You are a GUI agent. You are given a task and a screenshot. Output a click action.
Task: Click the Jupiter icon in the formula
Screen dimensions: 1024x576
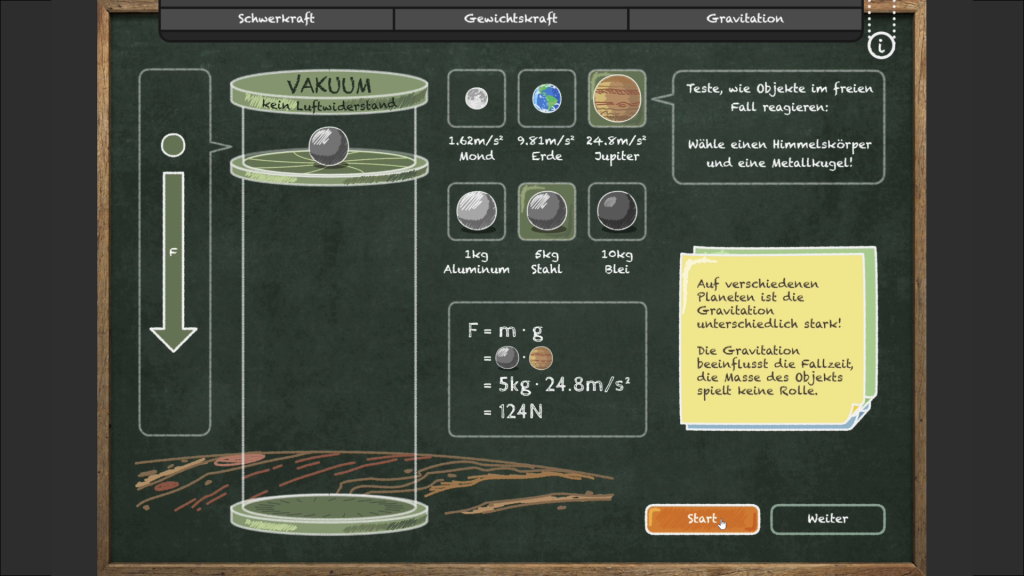(x=540, y=358)
